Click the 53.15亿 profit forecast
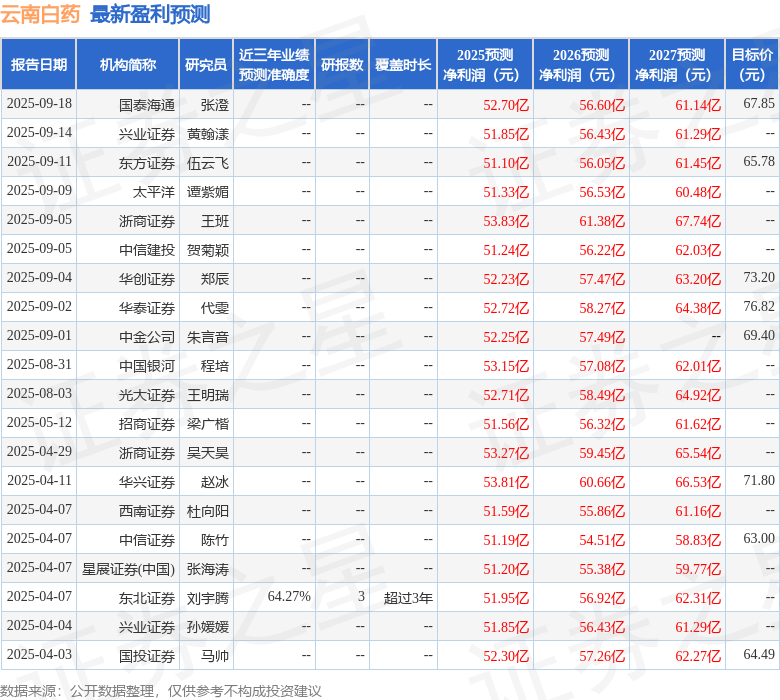 coord(506,366)
